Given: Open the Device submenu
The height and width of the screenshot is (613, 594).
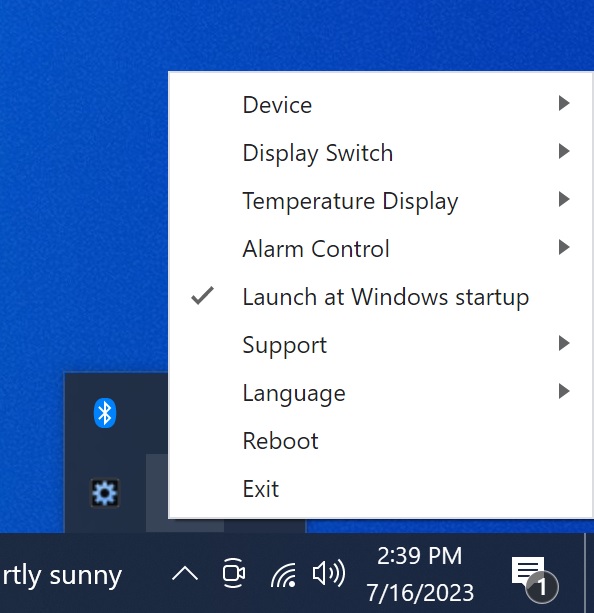Looking at the screenshot, I should click(x=380, y=105).
